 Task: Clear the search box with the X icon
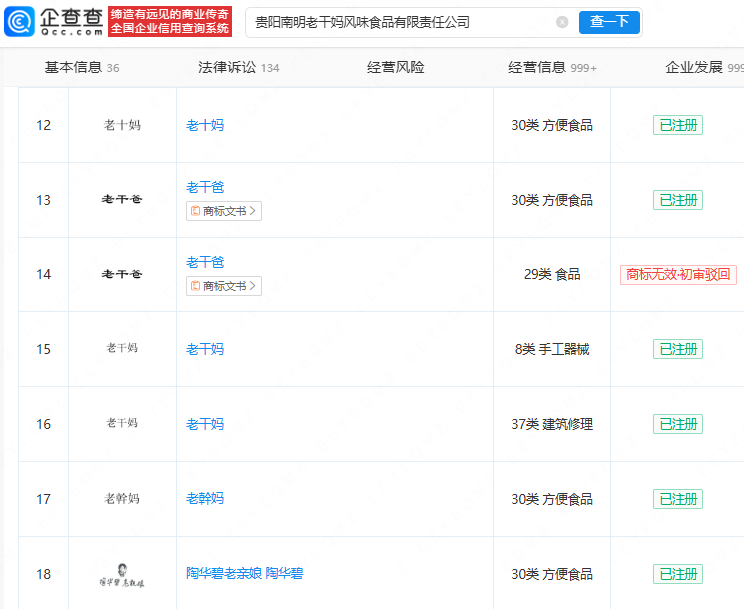562,22
